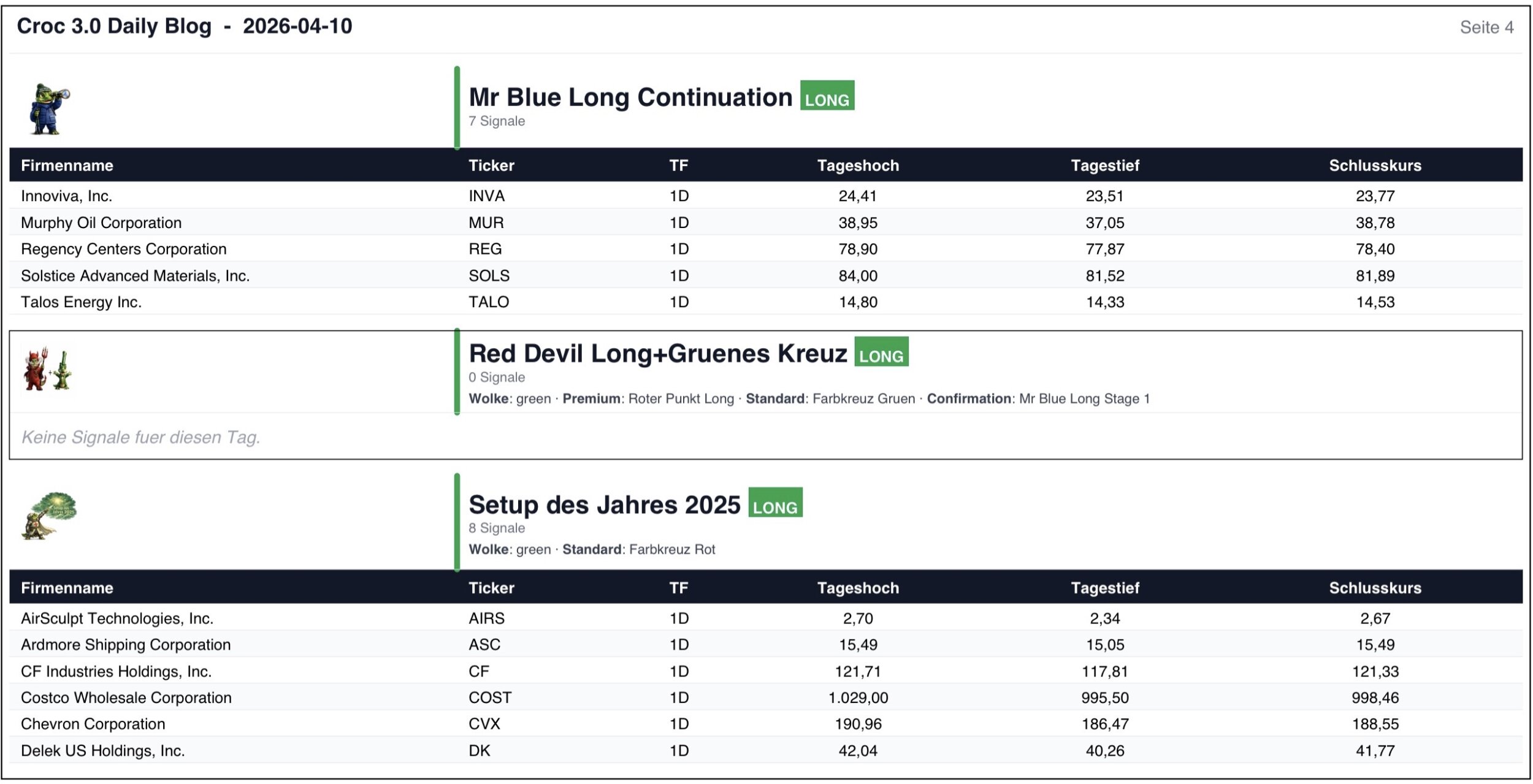Open Chevron Corporation company name
1533x784 pixels.
click(93, 724)
